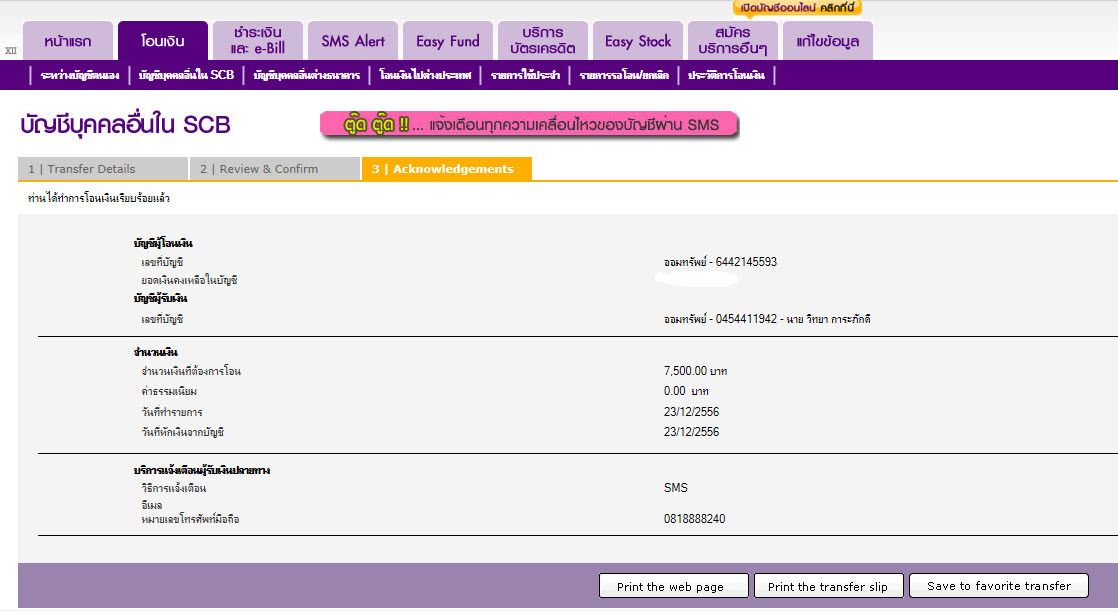1118x616 pixels.
Task: Click the วันที่หักเงินจากบัญชี date value
Action: point(691,431)
